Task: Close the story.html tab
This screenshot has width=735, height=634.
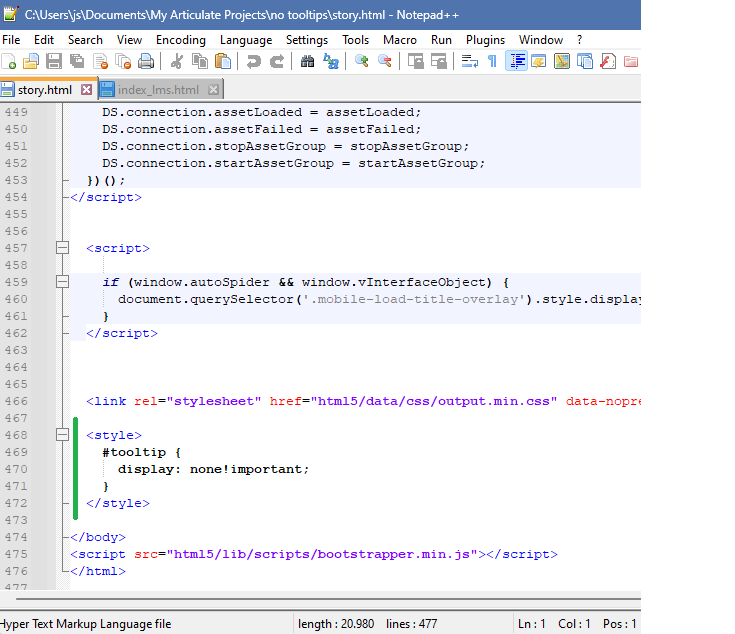Action: point(86,90)
